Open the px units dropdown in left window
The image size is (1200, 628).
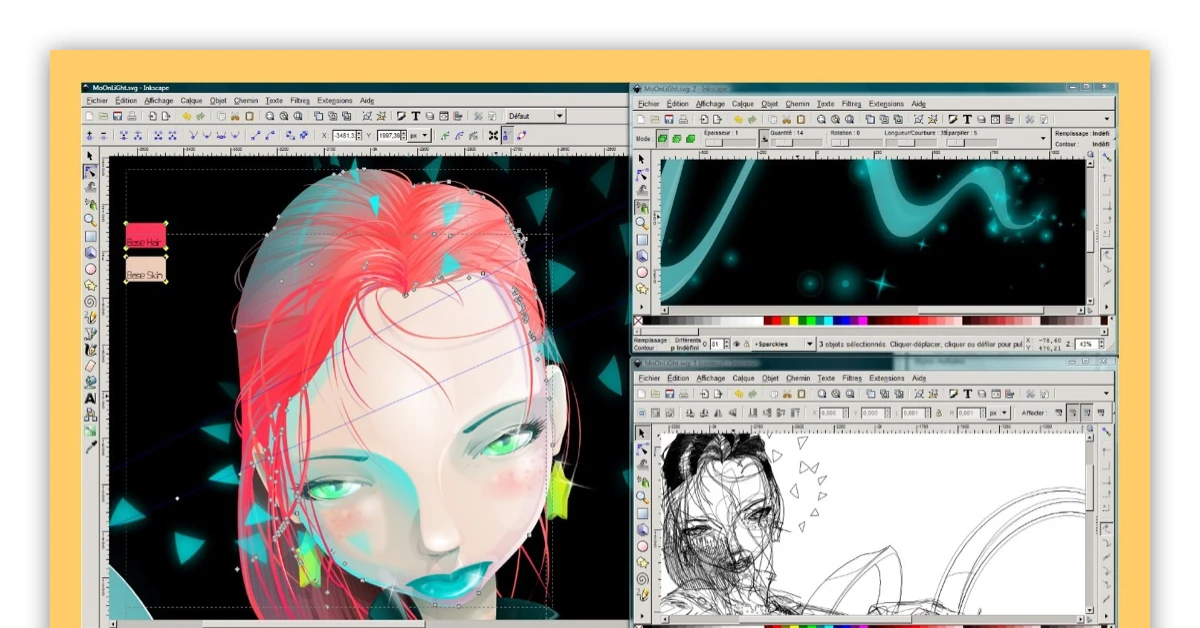(x=419, y=135)
